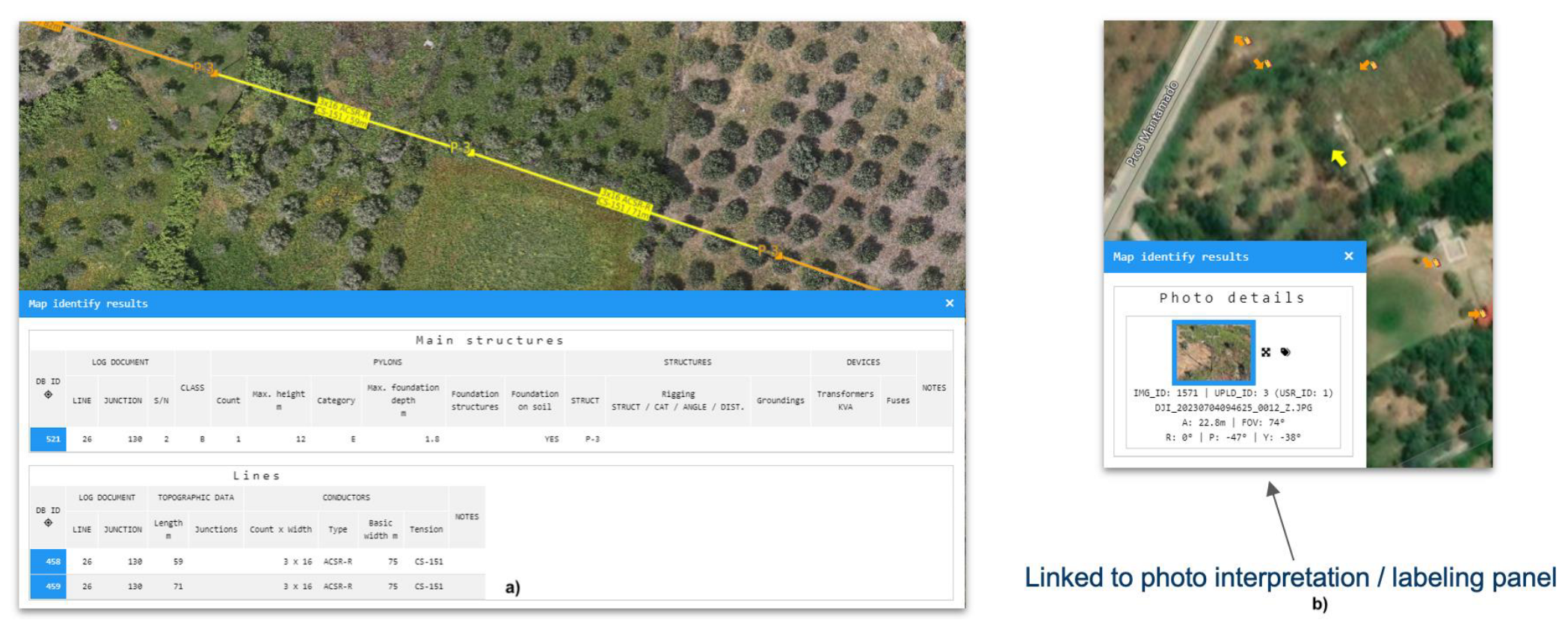Click the 'PYLONS' group header
The height and width of the screenshot is (632, 1568).
[x=387, y=362]
